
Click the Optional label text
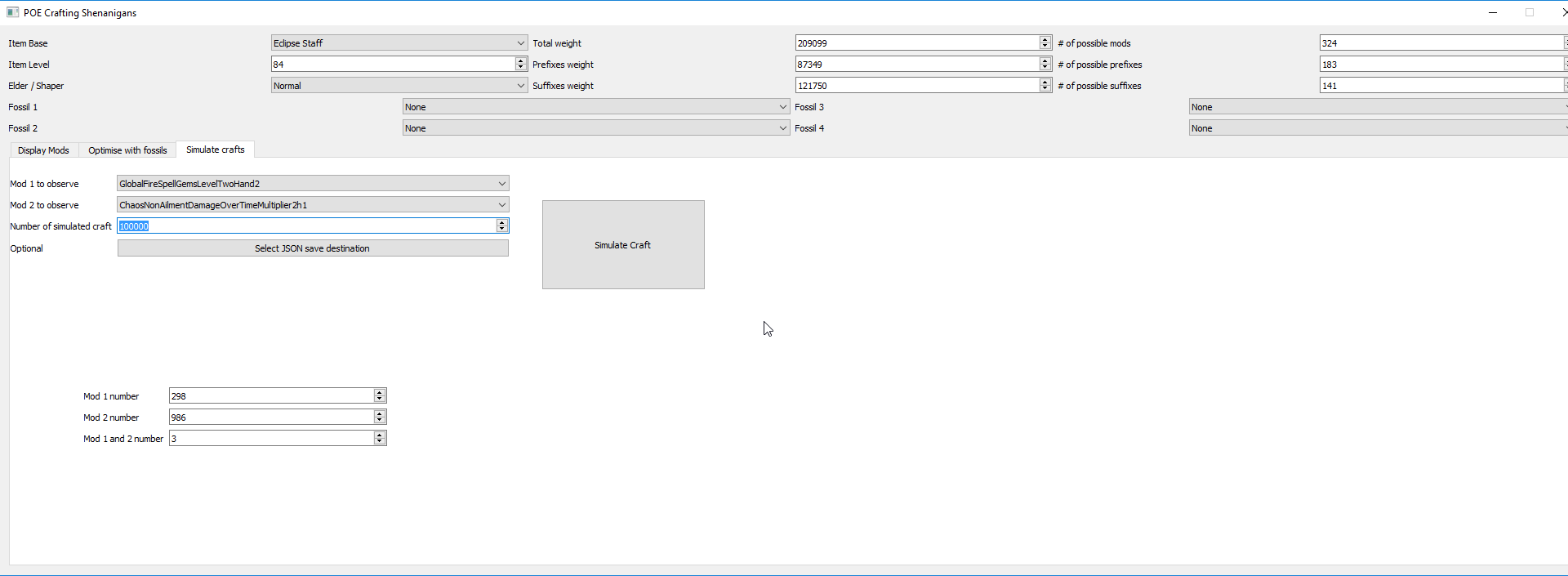(26, 248)
